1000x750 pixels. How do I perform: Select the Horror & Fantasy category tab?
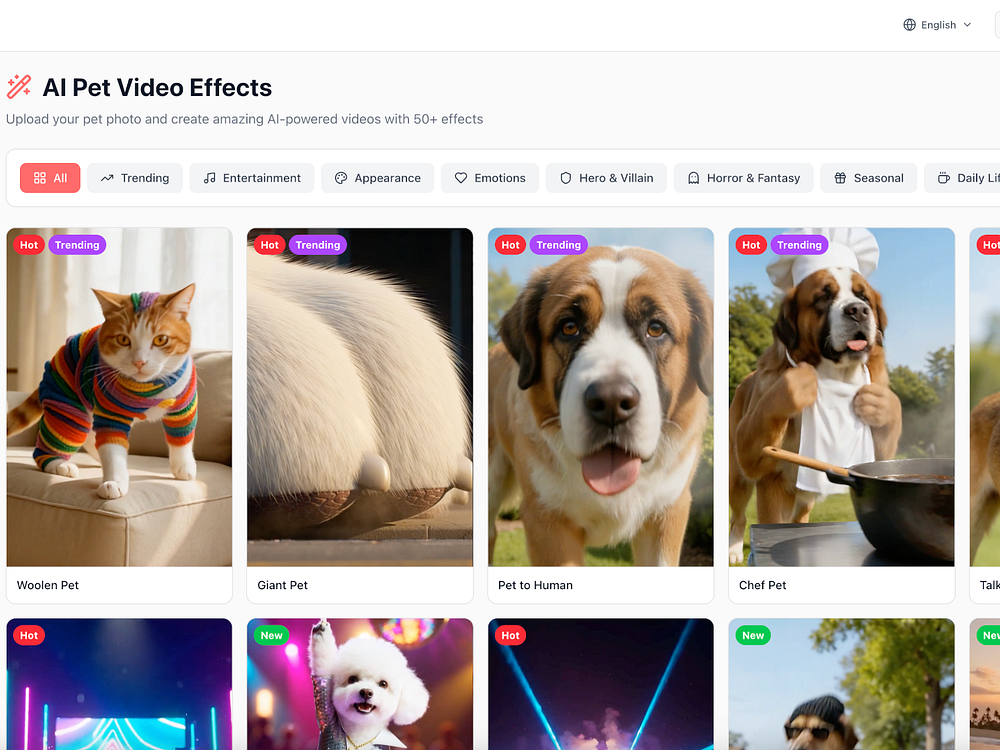point(743,178)
